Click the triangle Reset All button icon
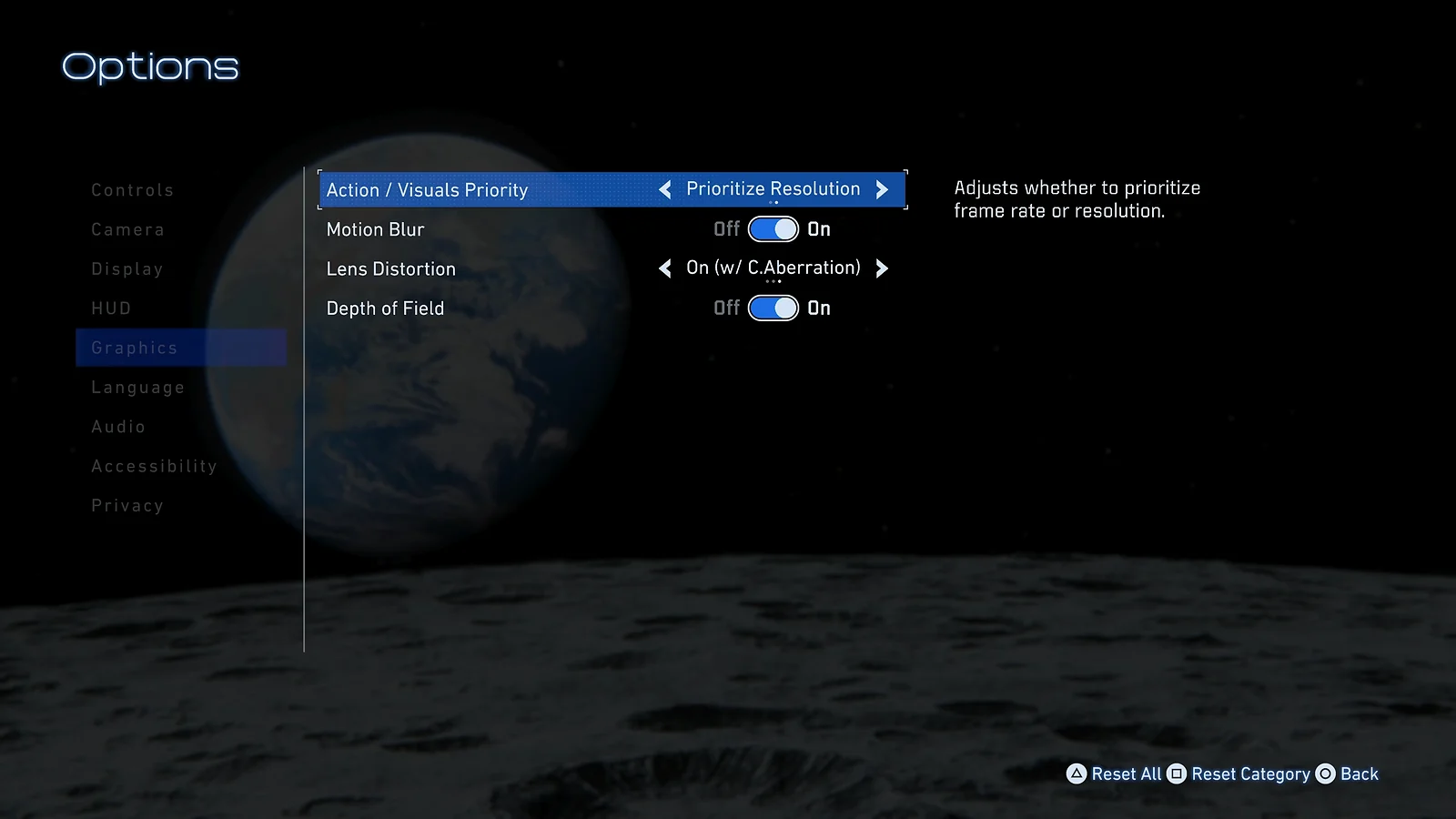This screenshot has height=819, width=1456. [x=1077, y=773]
